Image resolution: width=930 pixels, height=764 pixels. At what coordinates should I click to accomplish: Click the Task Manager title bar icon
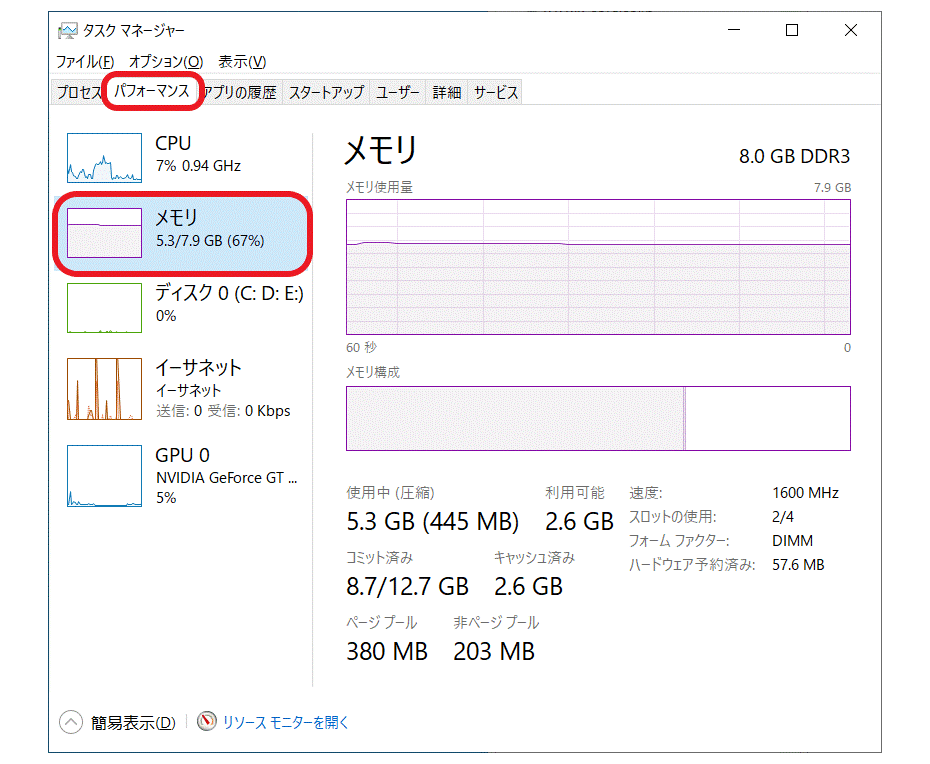pyautogui.click(x=68, y=30)
